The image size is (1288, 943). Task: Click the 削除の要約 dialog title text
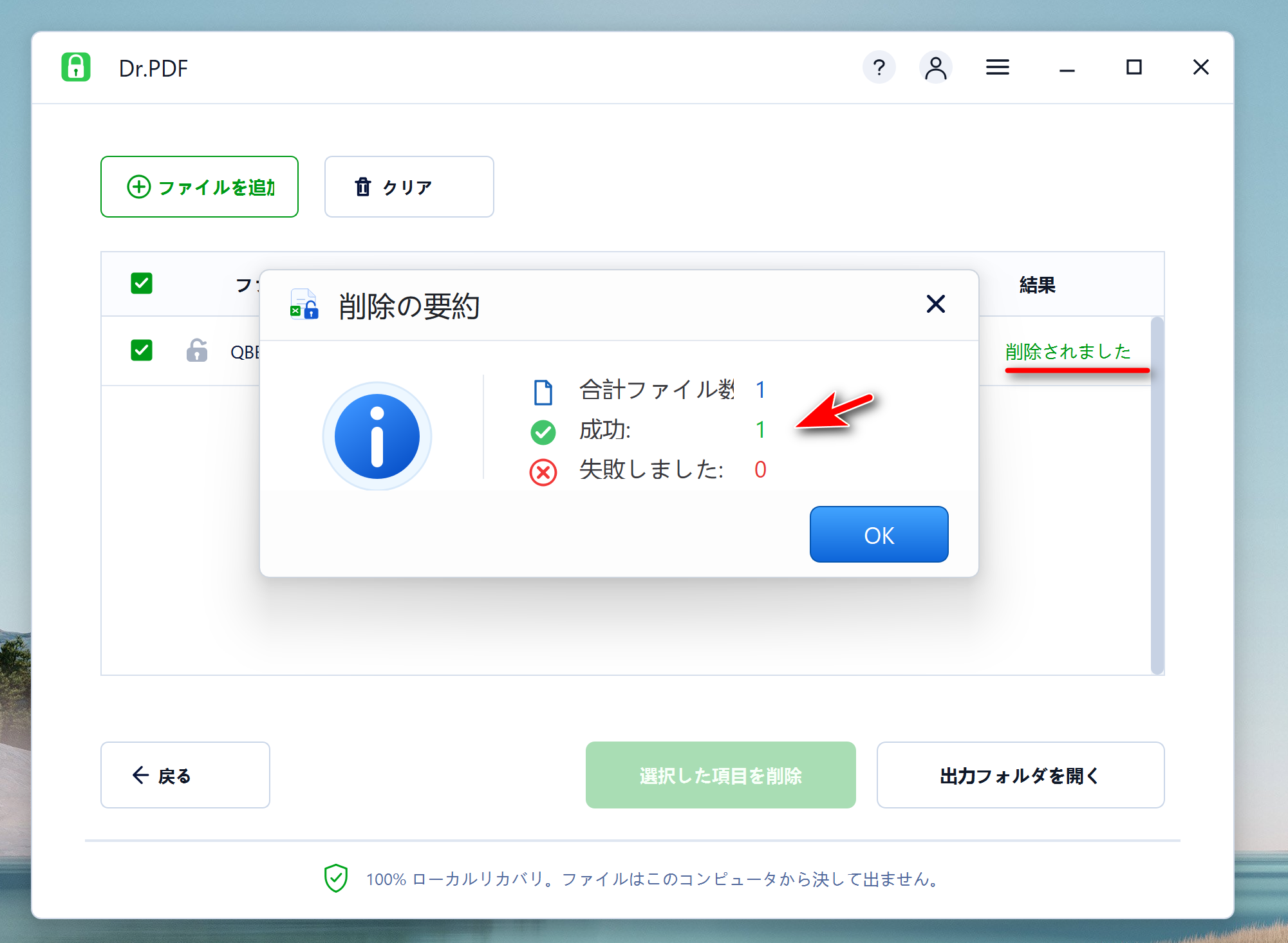(x=409, y=306)
